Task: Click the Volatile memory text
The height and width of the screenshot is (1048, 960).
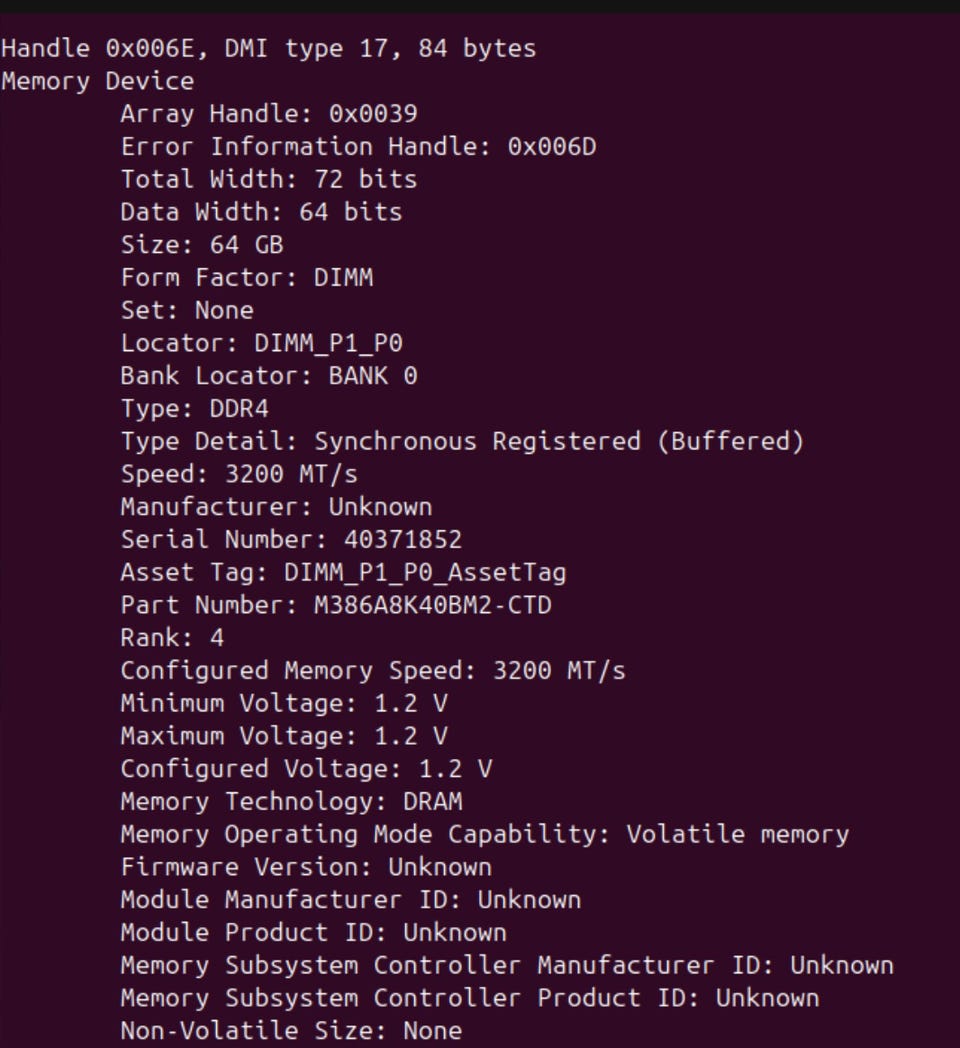Action: click(737, 834)
